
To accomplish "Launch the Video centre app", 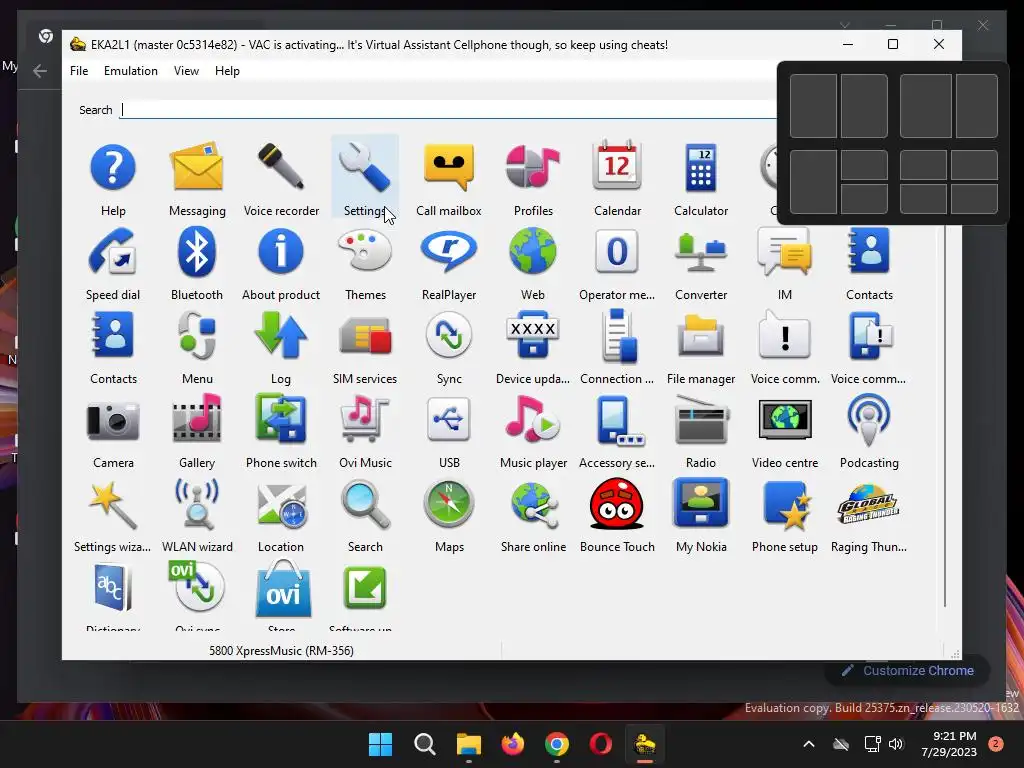I will [x=785, y=420].
